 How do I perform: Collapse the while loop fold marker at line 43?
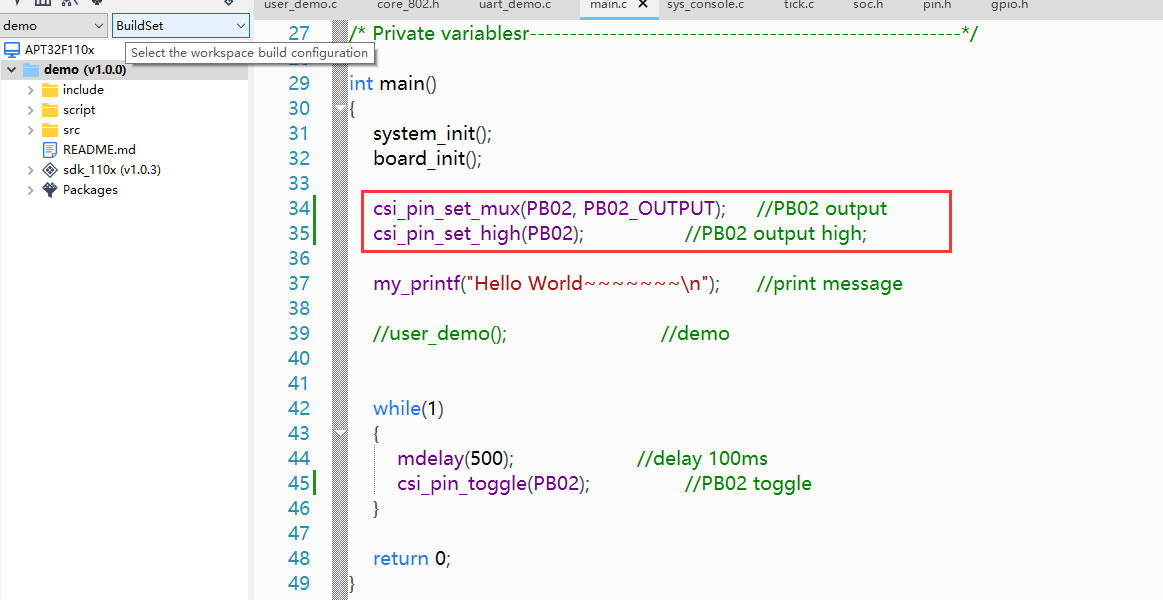pyautogui.click(x=340, y=433)
